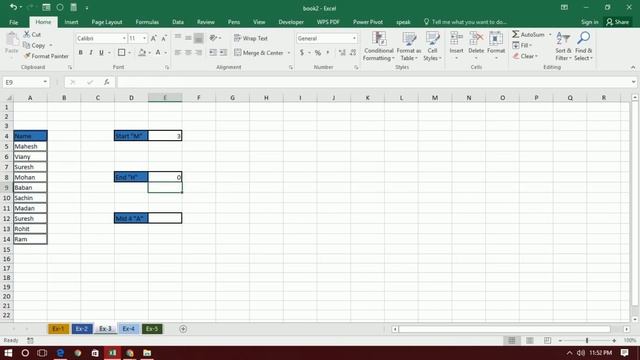Open File Explorer from taskbar
This screenshot has height=360, width=640.
pos(147,353)
